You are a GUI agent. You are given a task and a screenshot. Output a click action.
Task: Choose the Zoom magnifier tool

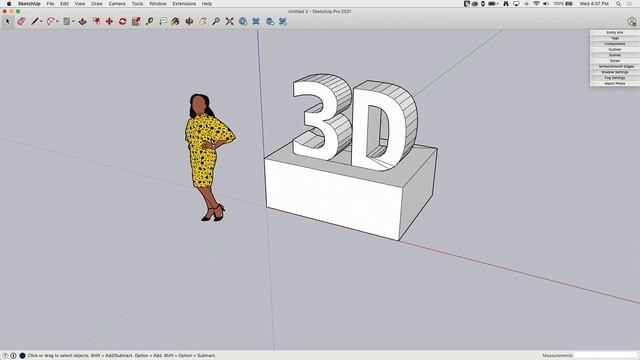click(216, 21)
